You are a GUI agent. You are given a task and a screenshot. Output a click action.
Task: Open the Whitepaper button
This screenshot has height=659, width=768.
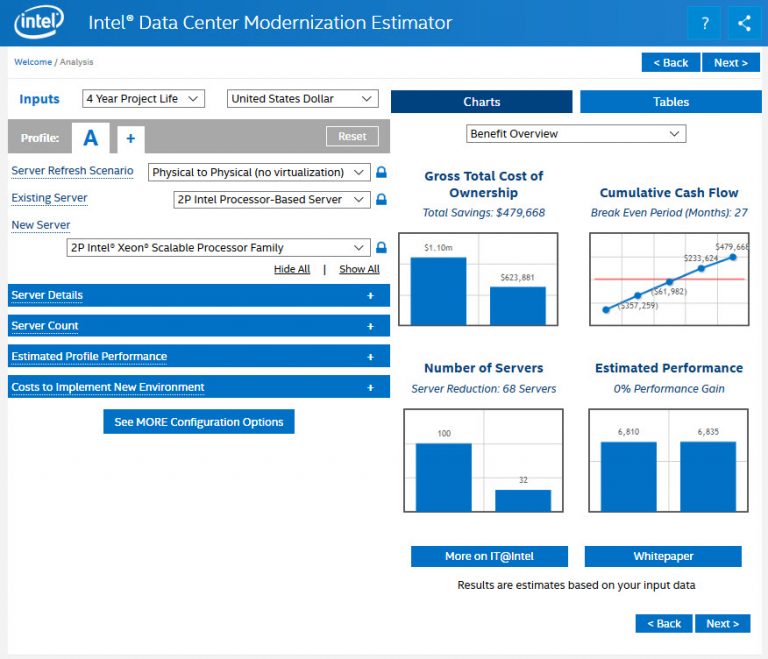point(663,556)
